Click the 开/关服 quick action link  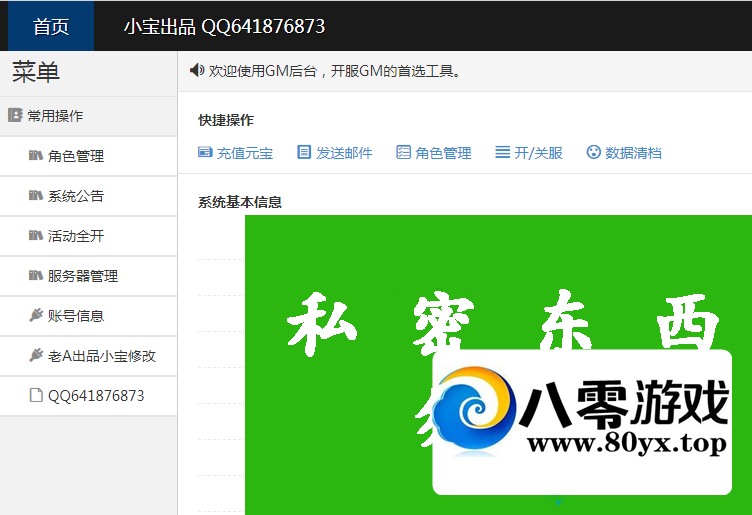[538, 153]
